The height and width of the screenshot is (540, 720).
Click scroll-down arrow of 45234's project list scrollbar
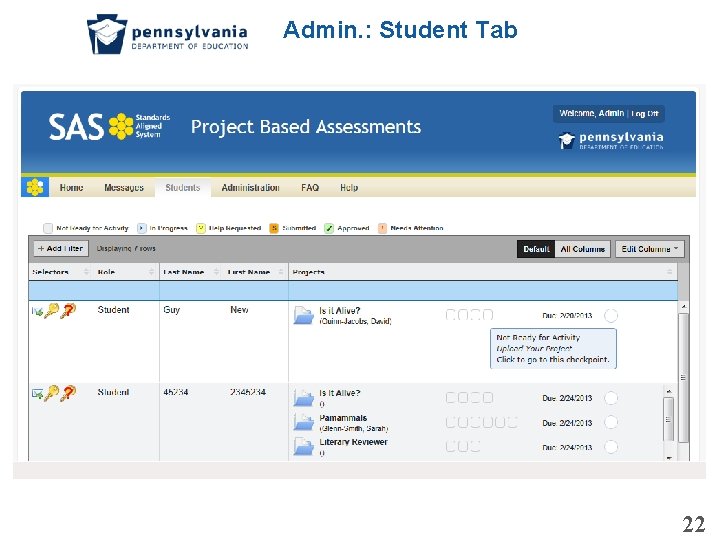click(669, 457)
